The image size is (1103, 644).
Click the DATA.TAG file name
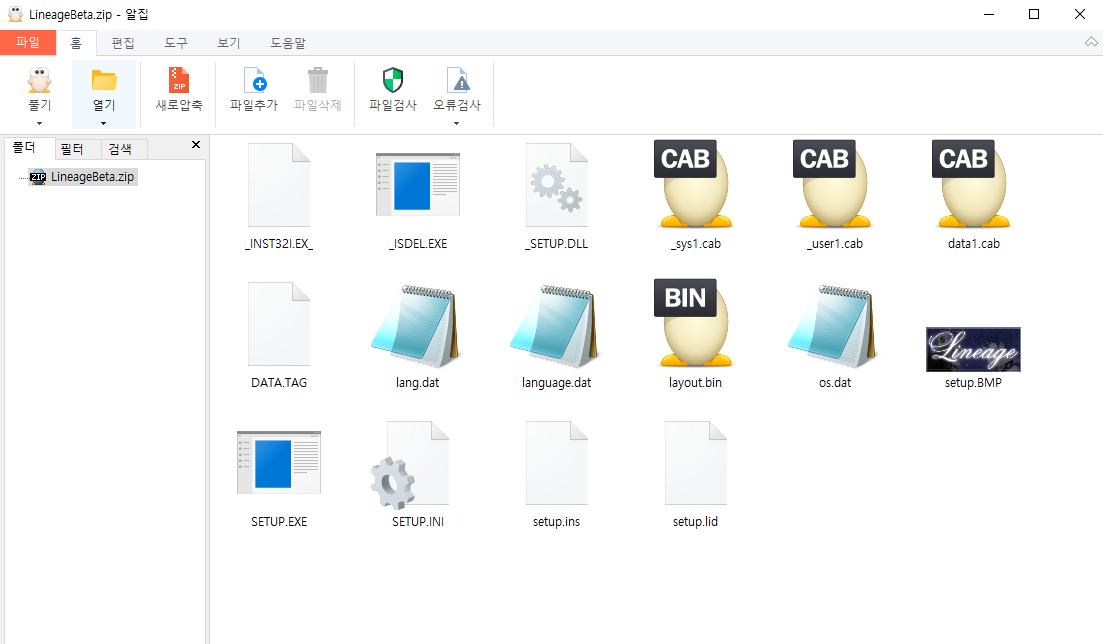279,382
